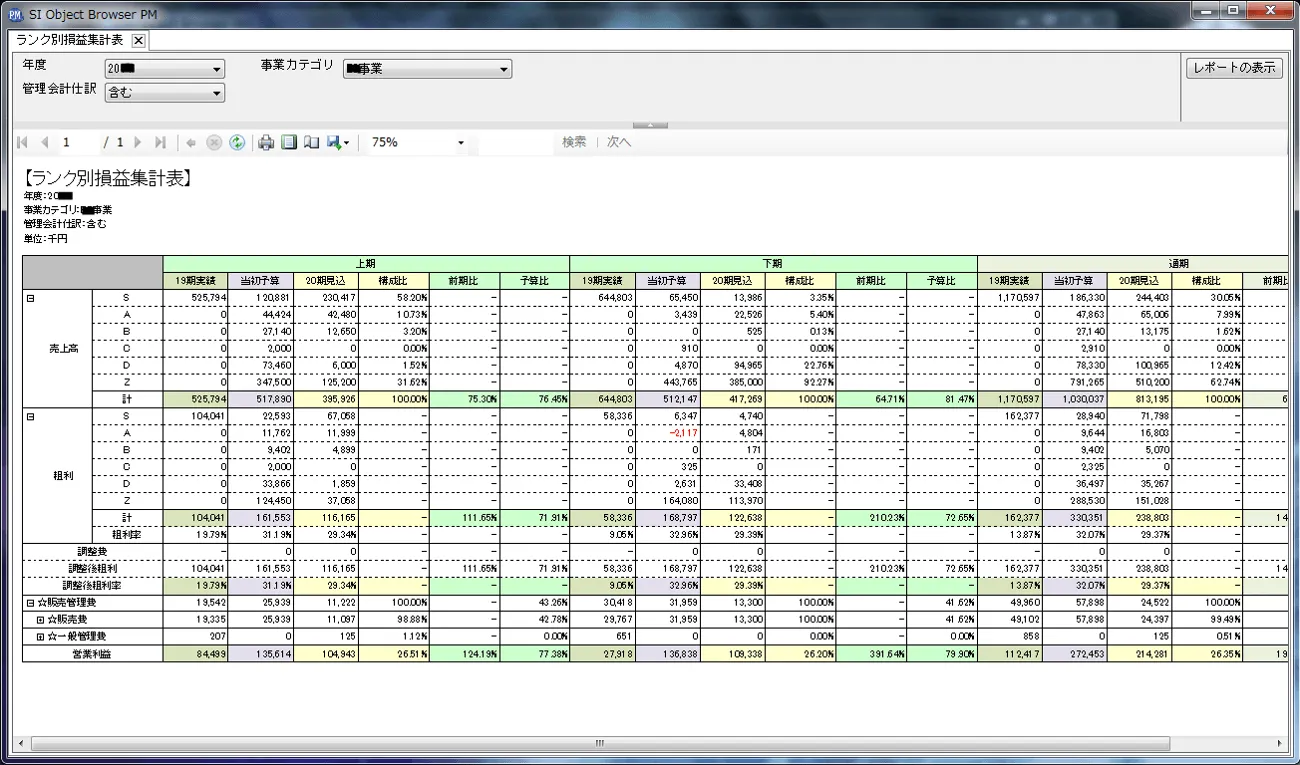Go to the first report page
The height and width of the screenshot is (765, 1300).
23,143
